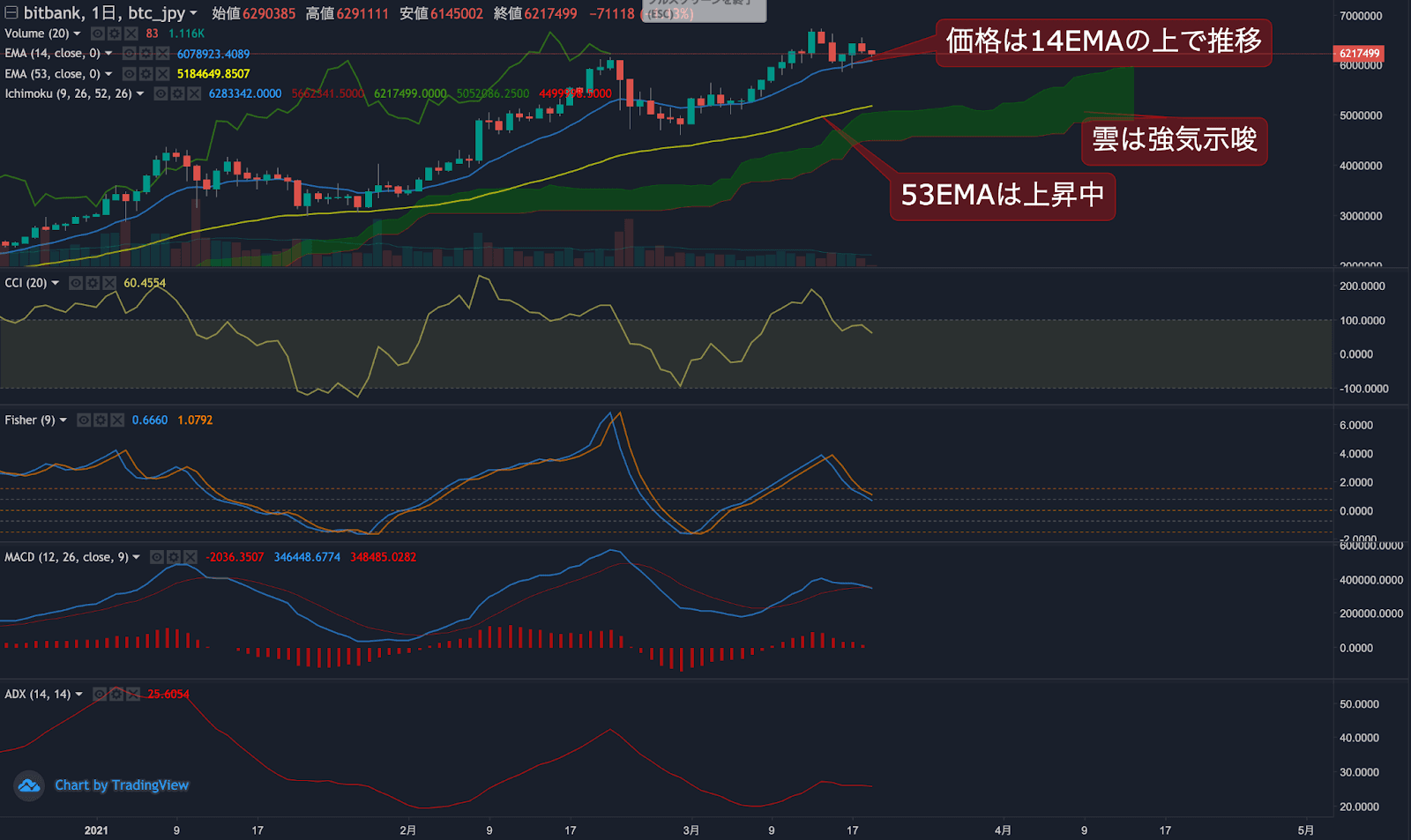
Task: Toggle visibility of MACD indicator
Action: [157, 557]
